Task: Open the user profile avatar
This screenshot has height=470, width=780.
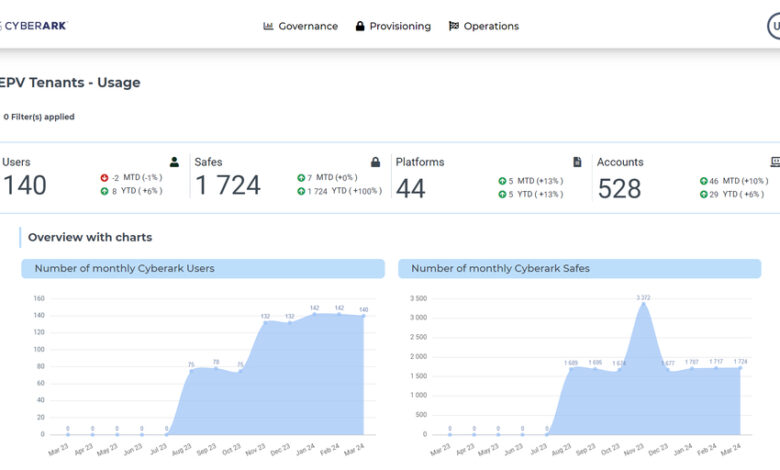Action: [x=774, y=26]
